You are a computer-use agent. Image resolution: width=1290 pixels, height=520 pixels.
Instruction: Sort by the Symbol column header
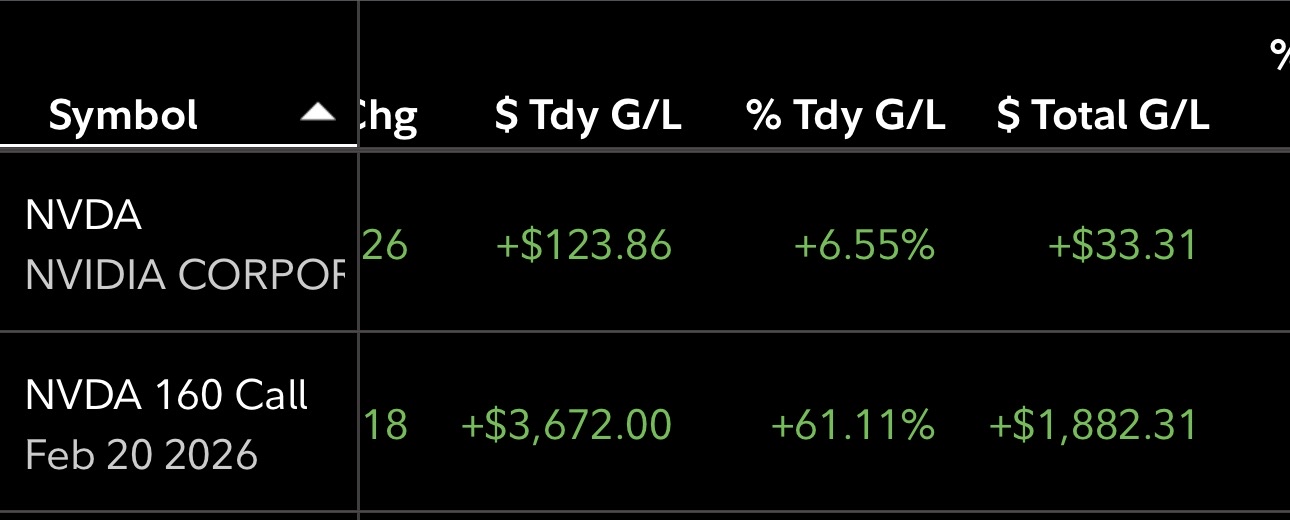(123, 115)
